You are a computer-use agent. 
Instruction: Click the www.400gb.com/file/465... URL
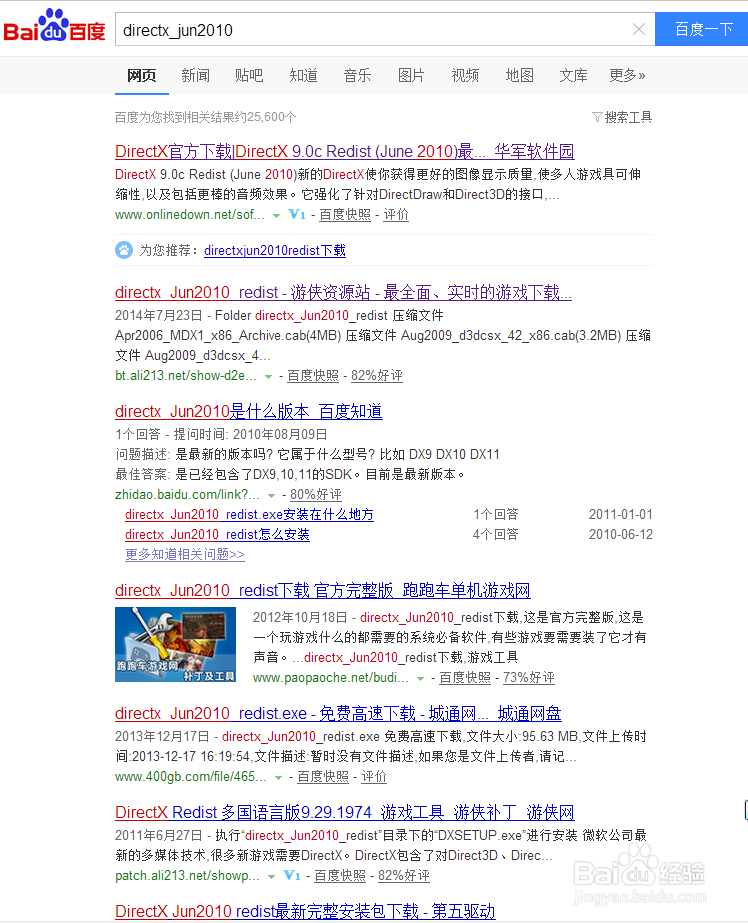pyautogui.click(x=191, y=777)
